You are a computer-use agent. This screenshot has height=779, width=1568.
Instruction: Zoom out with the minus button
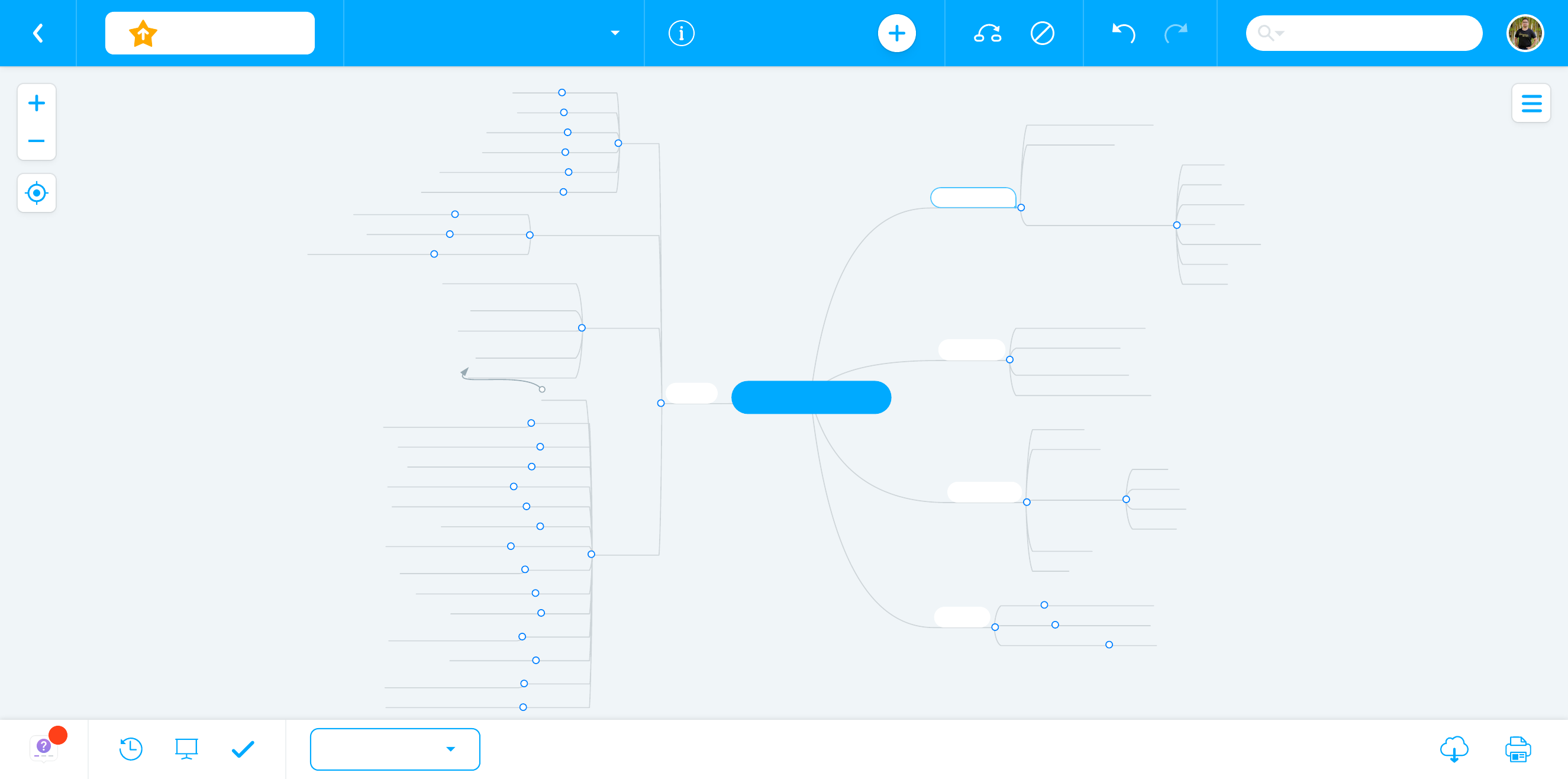pyautogui.click(x=37, y=141)
